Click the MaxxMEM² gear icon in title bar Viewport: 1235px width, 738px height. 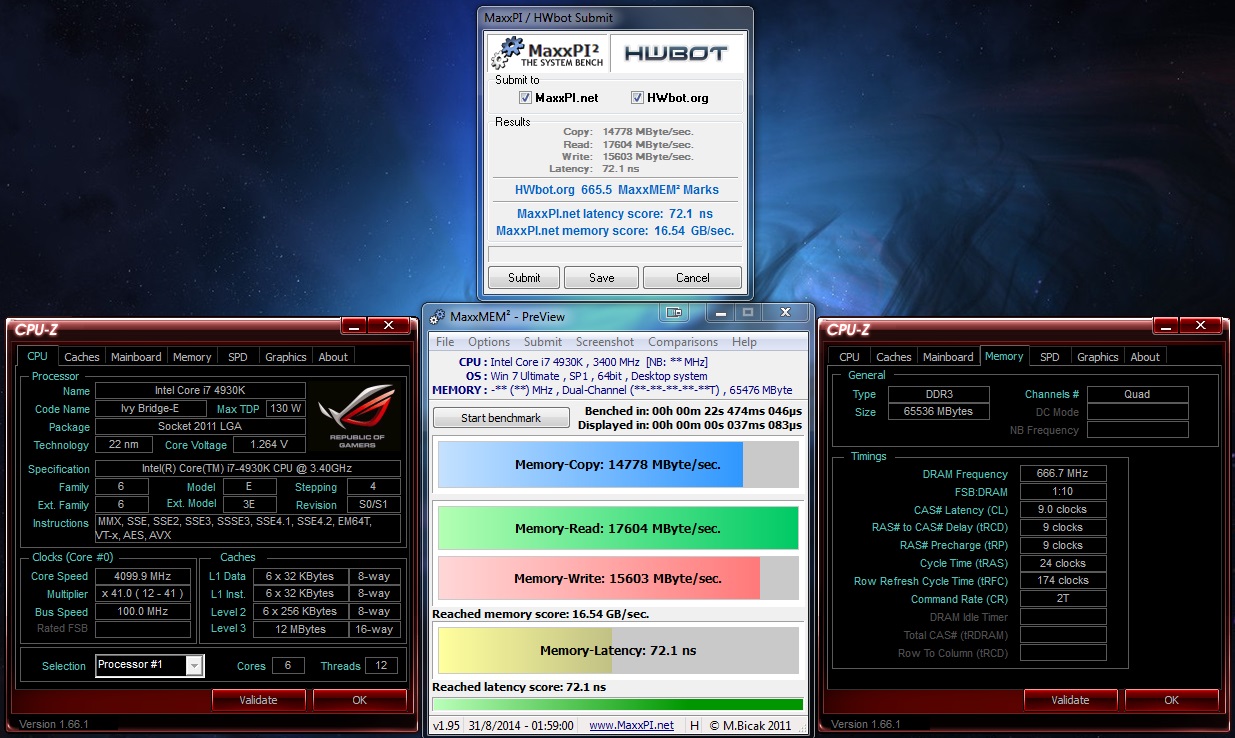coord(437,317)
